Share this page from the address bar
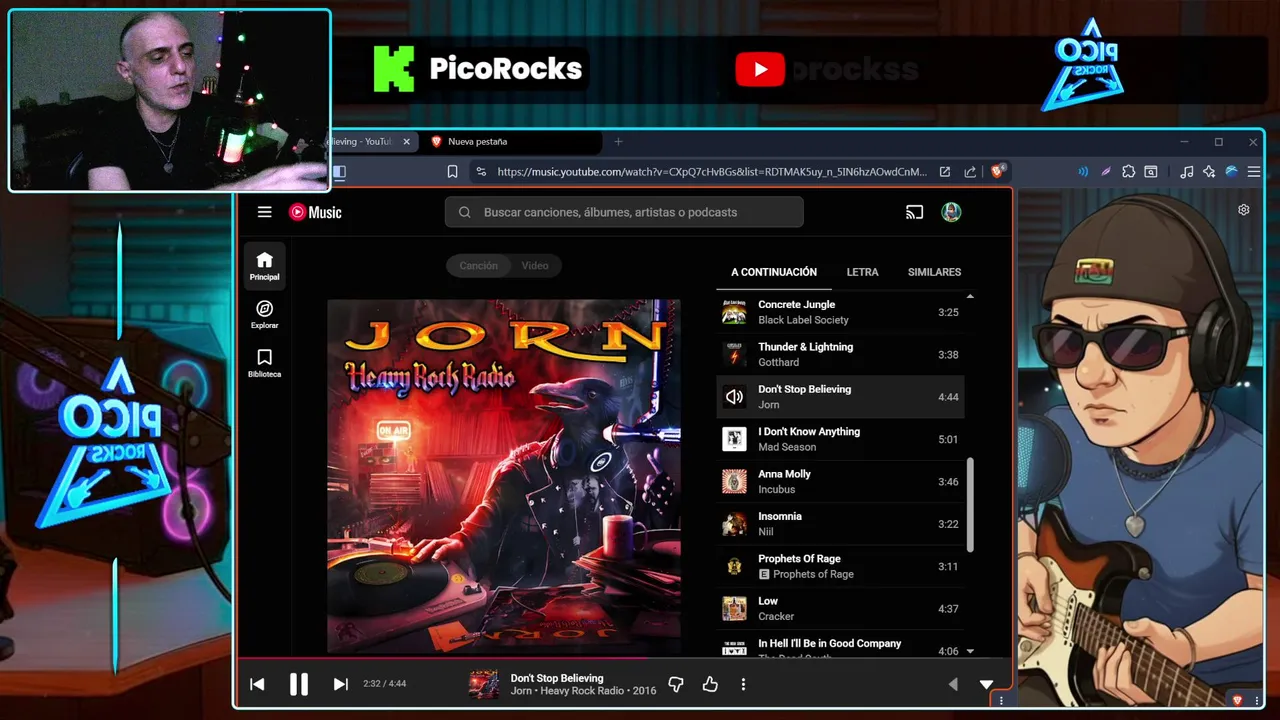The height and width of the screenshot is (720, 1280). (x=970, y=172)
